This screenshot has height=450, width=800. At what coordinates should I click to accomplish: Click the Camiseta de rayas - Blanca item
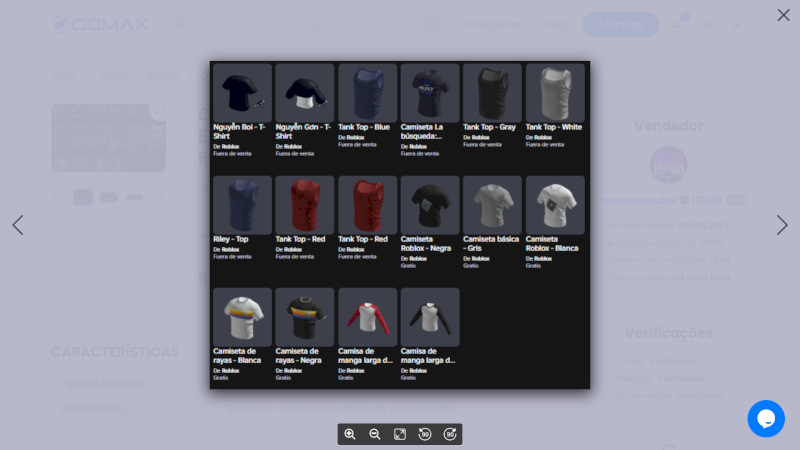(242, 334)
